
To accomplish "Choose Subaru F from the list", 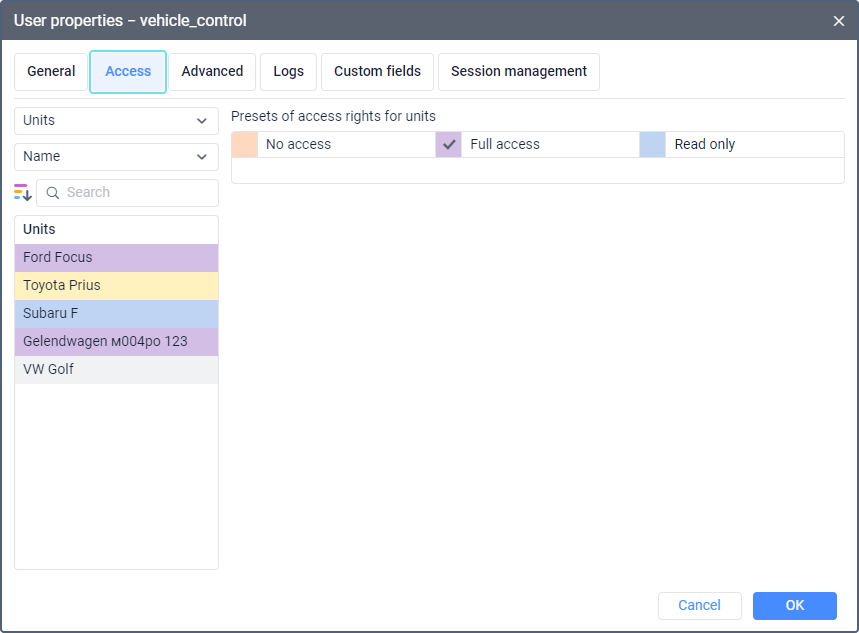I will [116, 314].
